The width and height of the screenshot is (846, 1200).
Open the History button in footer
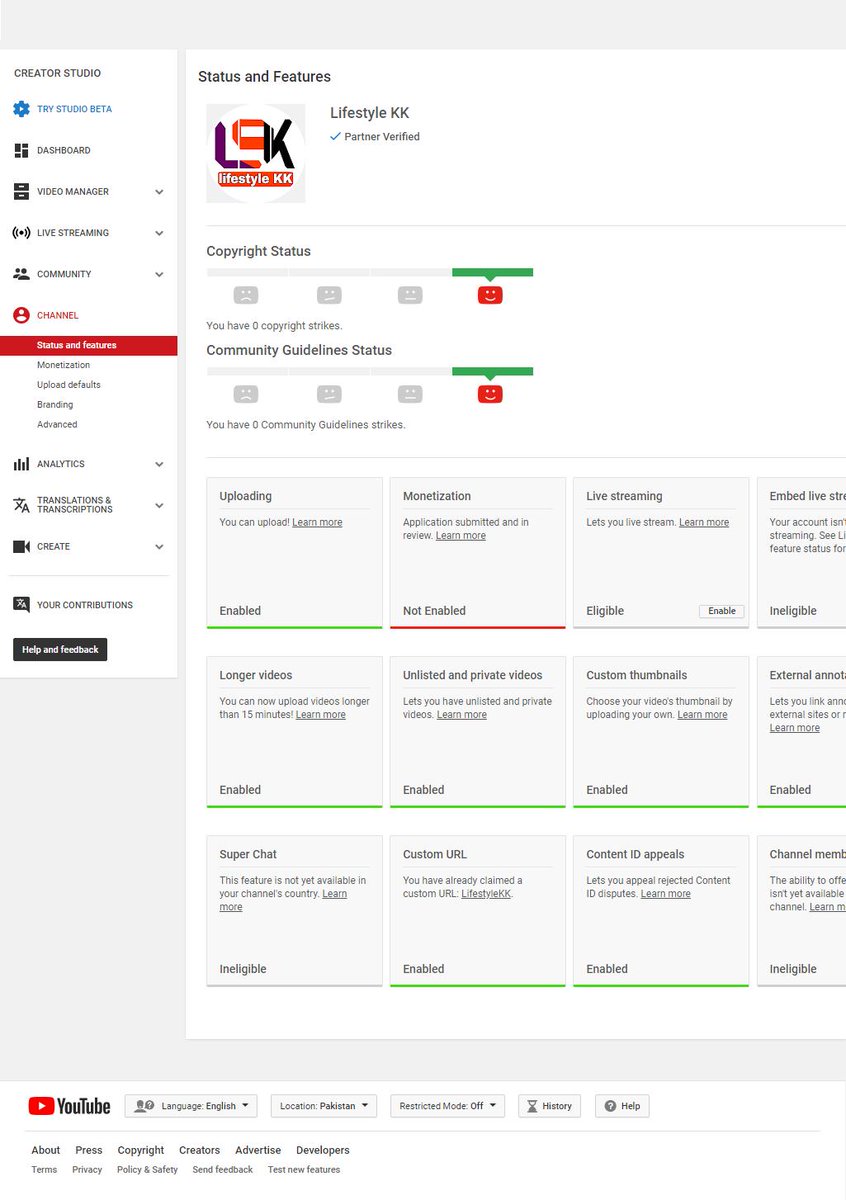point(549,1106)
